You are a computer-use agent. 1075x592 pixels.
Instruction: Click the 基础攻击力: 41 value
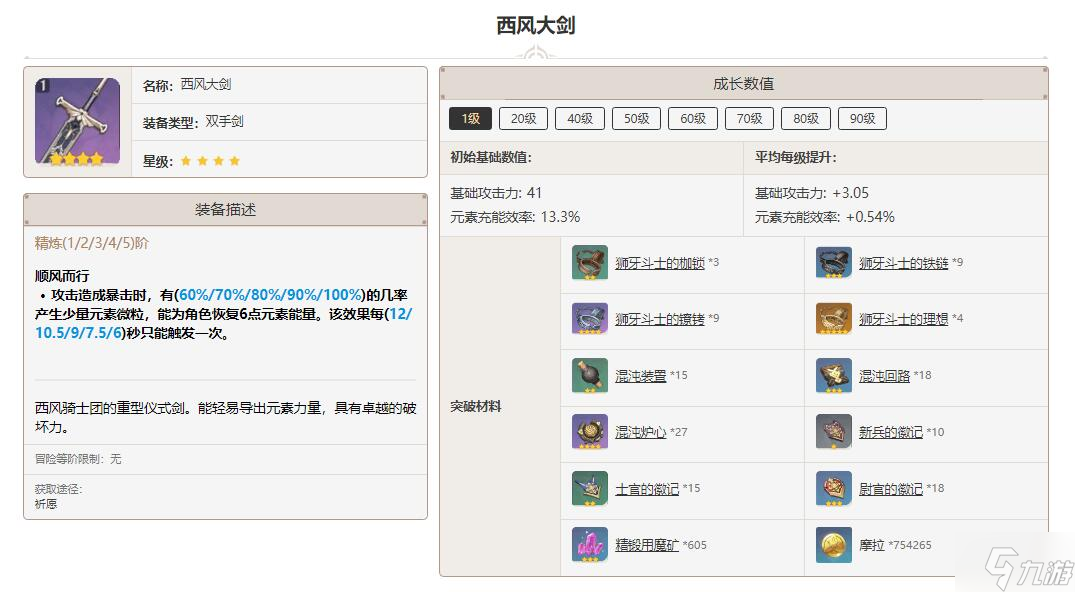click(496, 193)
